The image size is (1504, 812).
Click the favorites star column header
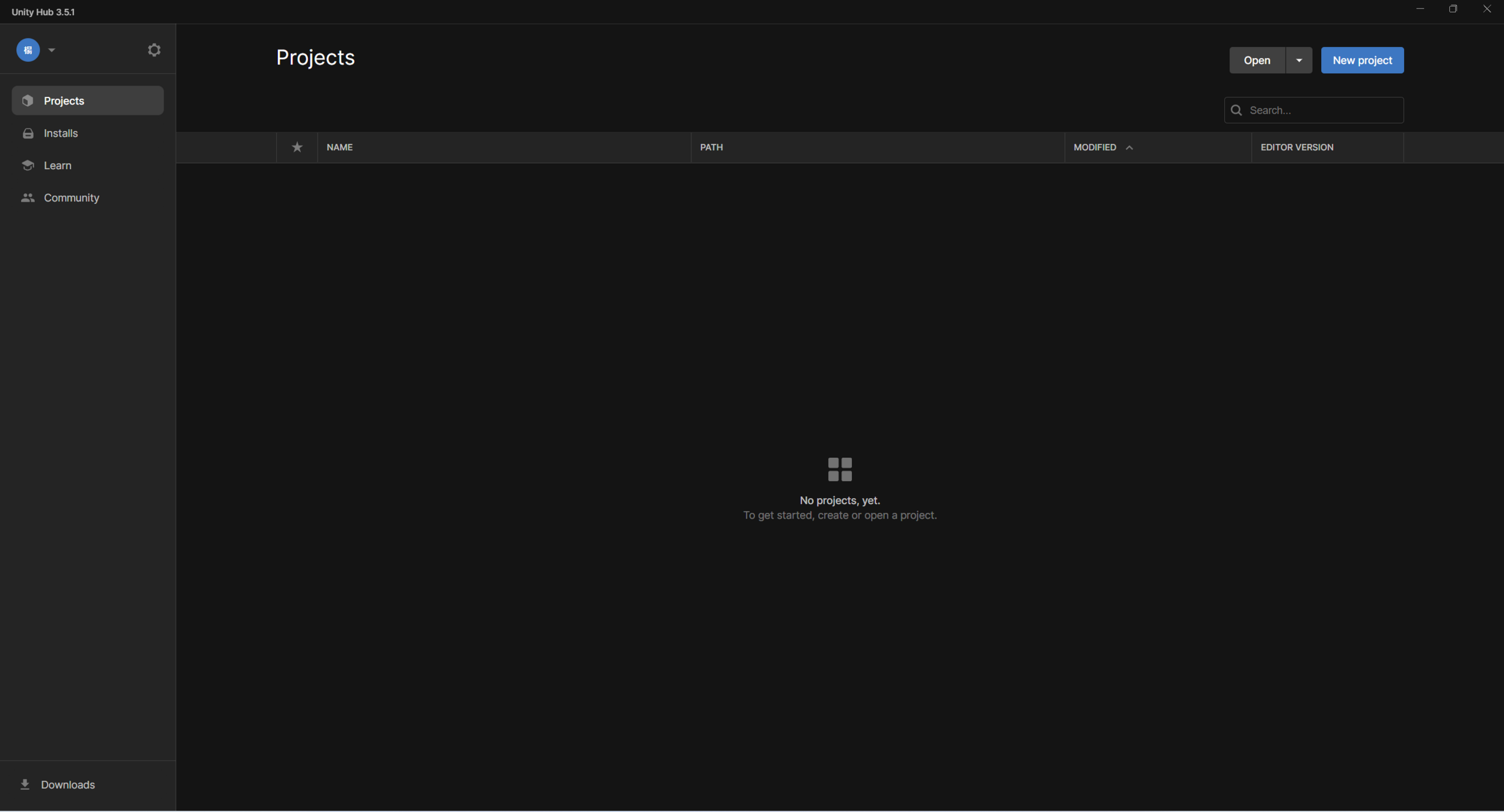pos(297,147)
